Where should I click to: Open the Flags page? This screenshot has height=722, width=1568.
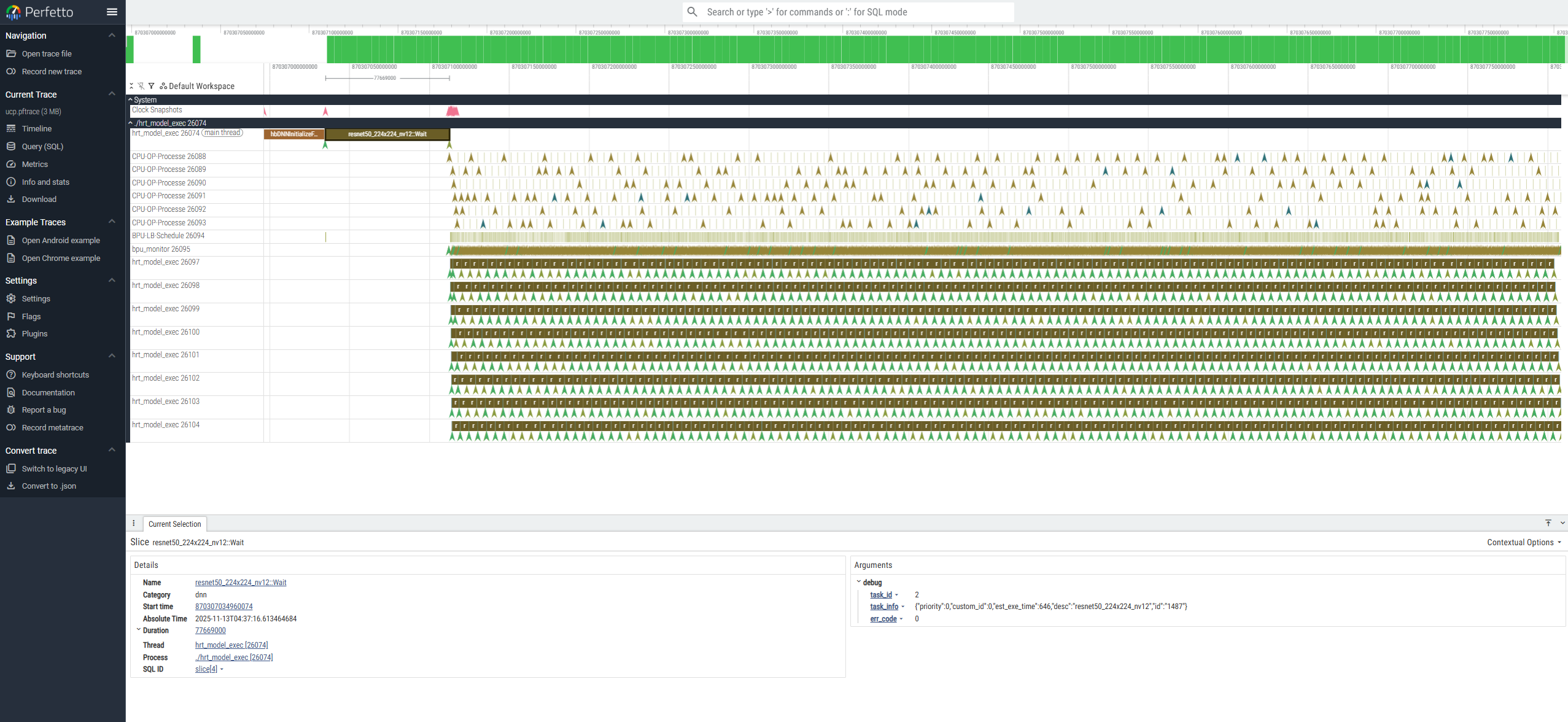coord(31,316)
